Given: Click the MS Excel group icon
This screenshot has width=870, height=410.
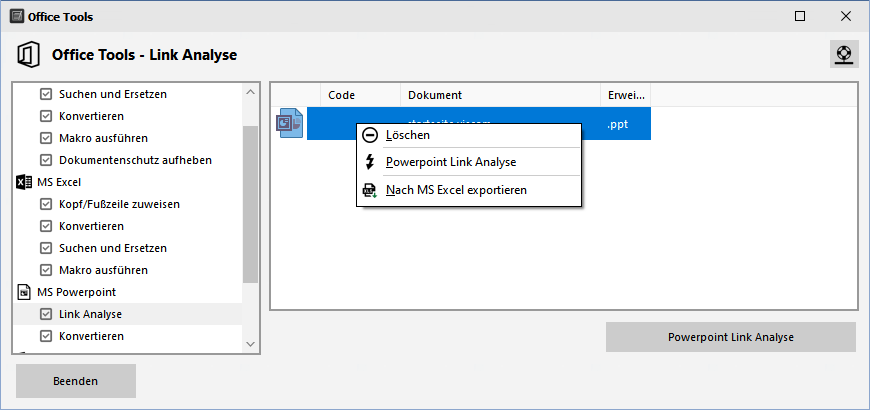Looking at the screenshot, I should [24, 182].
